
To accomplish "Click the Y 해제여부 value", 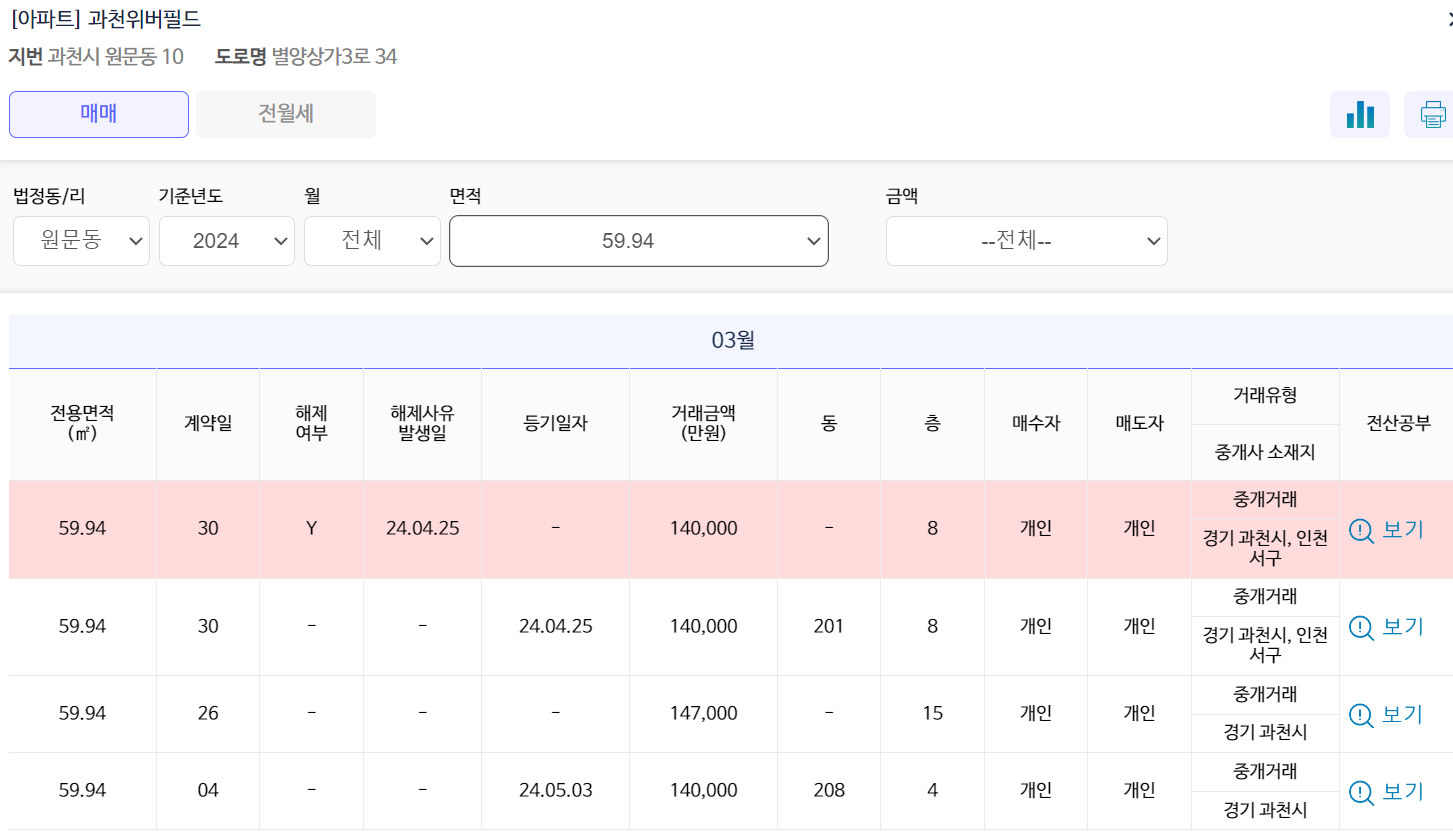I will coord(311,528).
